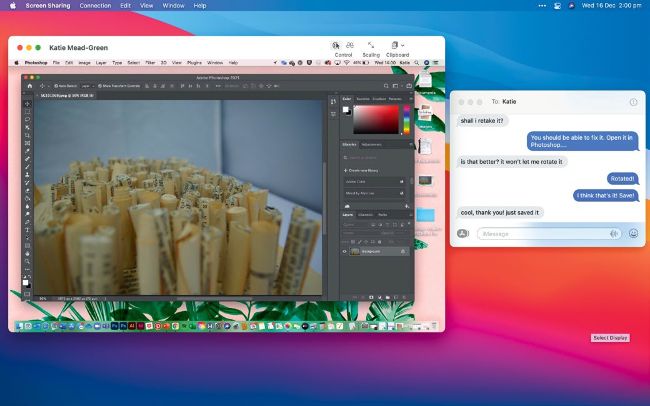Click the Scaling icon in Screen Sharing toolbar
The image size is (650, 406).
tap(370, 45)
